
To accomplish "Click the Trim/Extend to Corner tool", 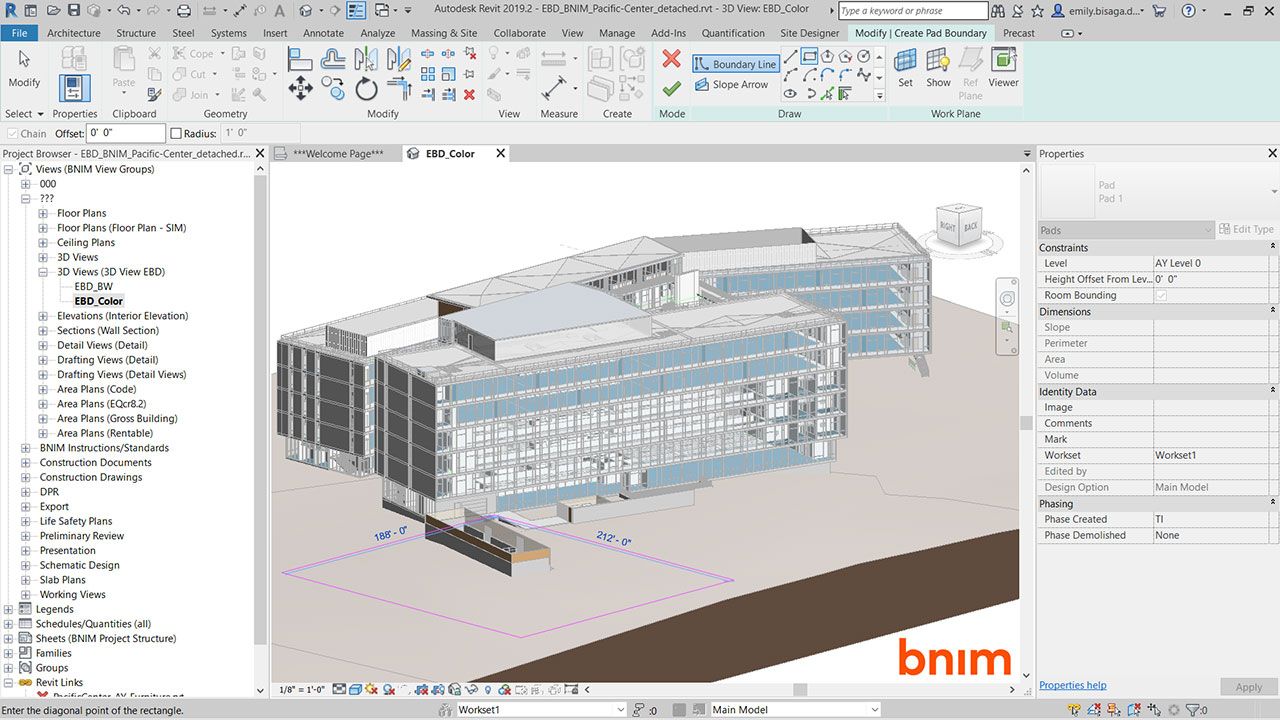I will pos(399,88).
